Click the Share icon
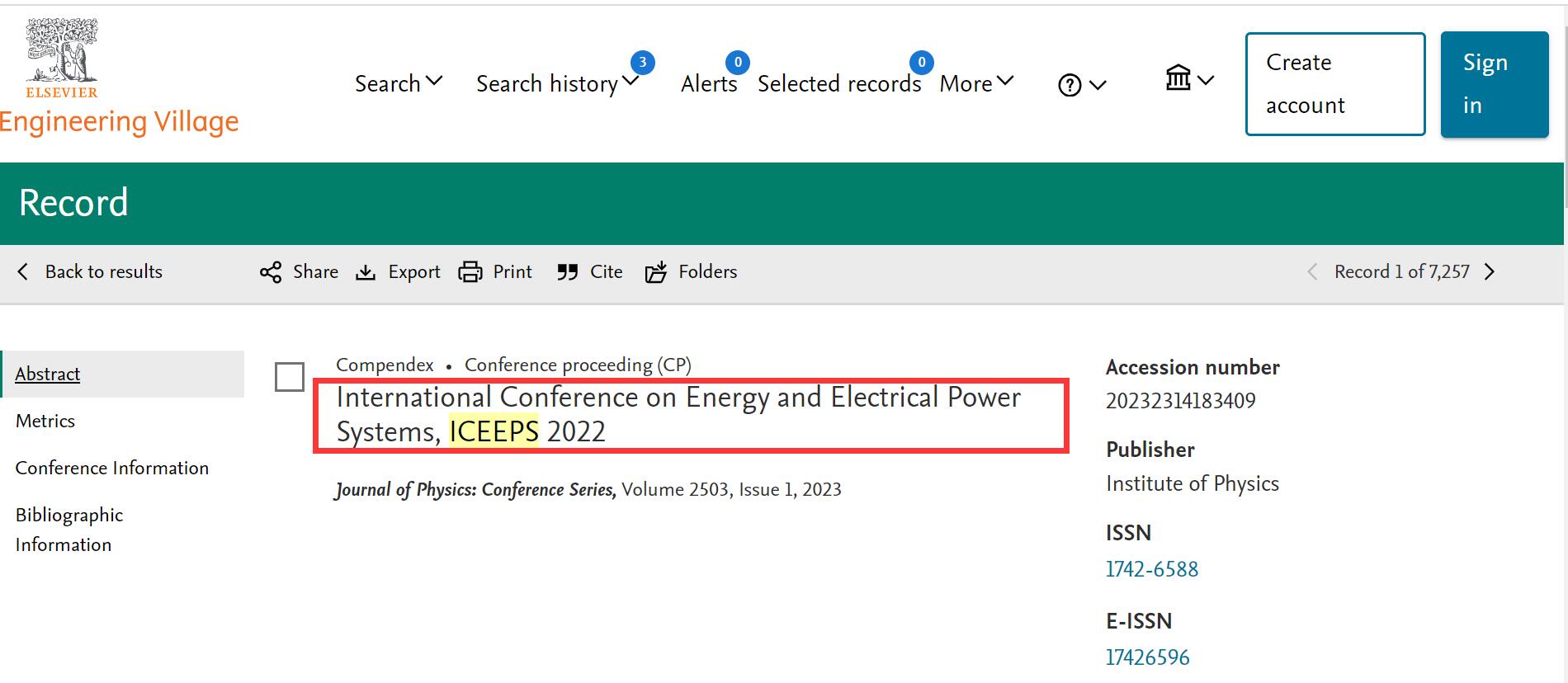This screenshot has width=1568, height=683. point(271,272)
